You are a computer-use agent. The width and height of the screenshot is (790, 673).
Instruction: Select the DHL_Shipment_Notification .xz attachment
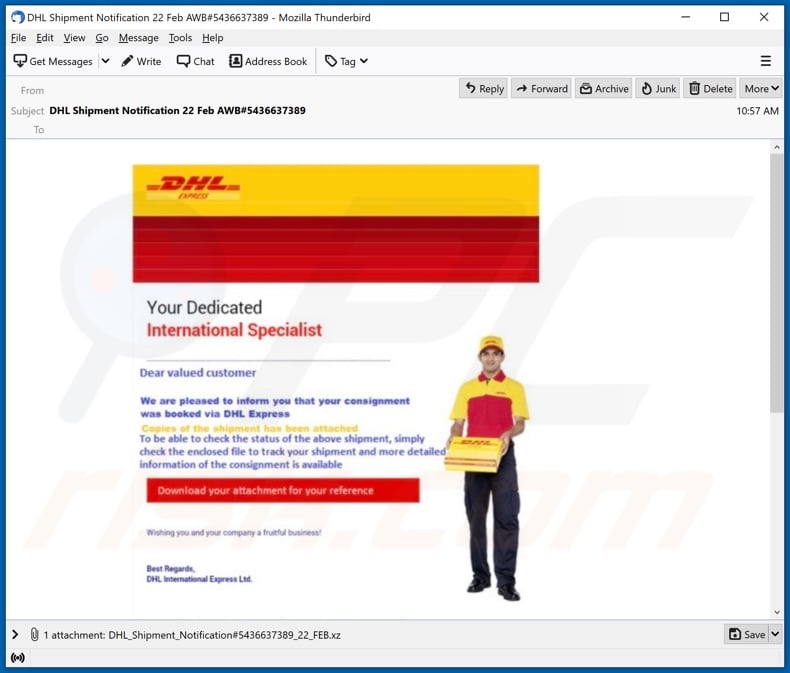[224, 635]
